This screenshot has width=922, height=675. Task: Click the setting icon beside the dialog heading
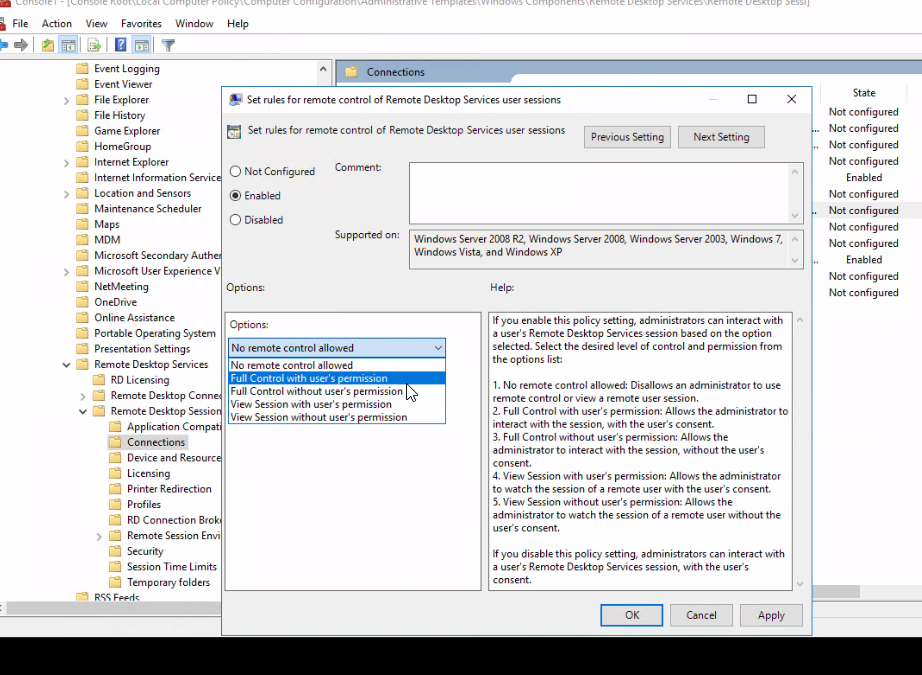(x=234, y=132)
